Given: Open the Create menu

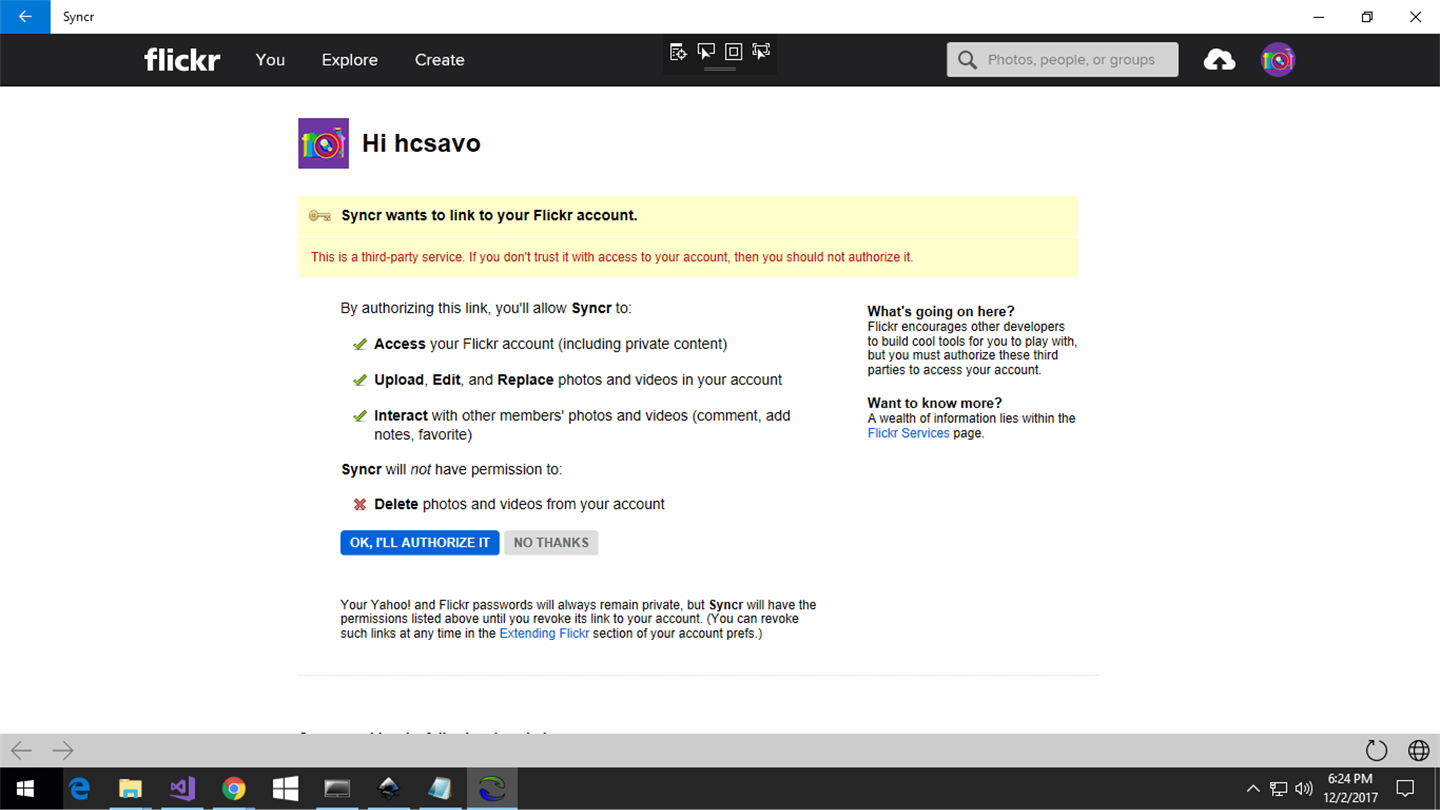Looking at the screenshot, I should (x=440, y=60).
